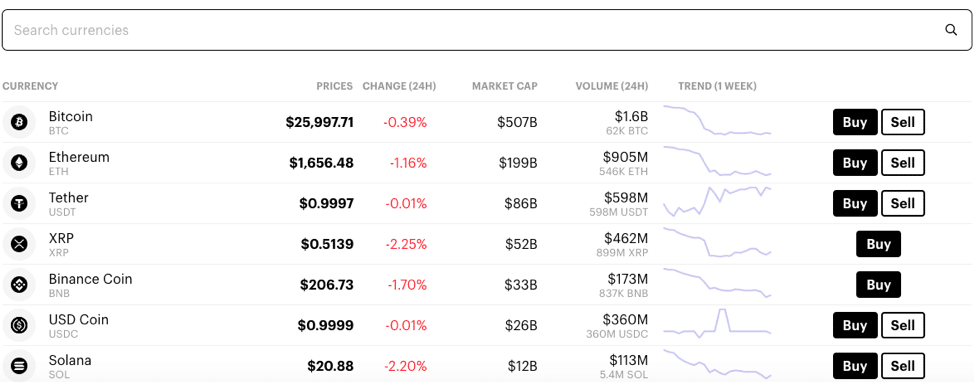Click the search magnifier icon

click(x=951, y=30)
